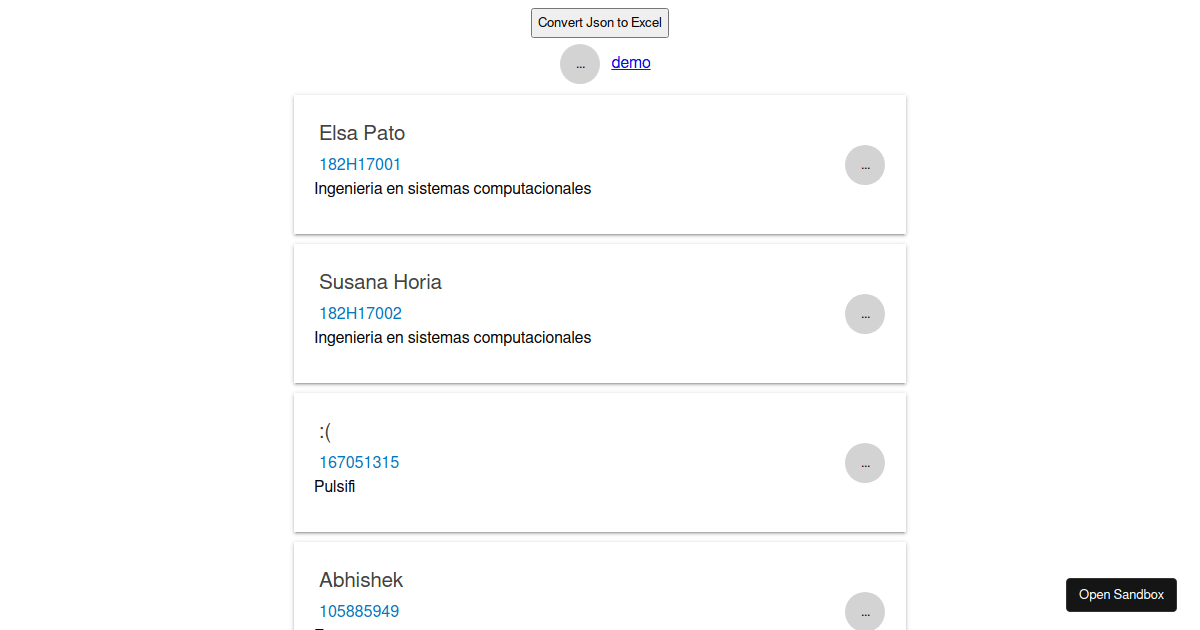Select the blue ID 182H17002

click(x=360, y=313)
